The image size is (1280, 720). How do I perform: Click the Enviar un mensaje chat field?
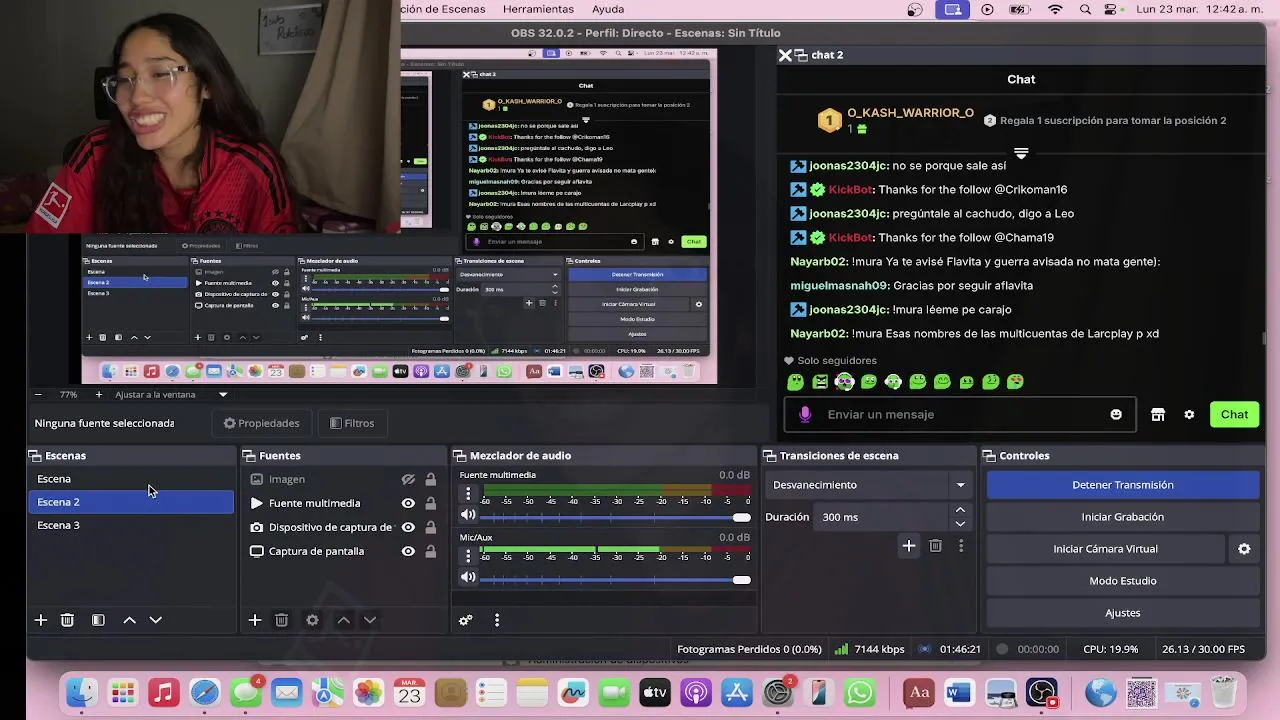(960, 414)
